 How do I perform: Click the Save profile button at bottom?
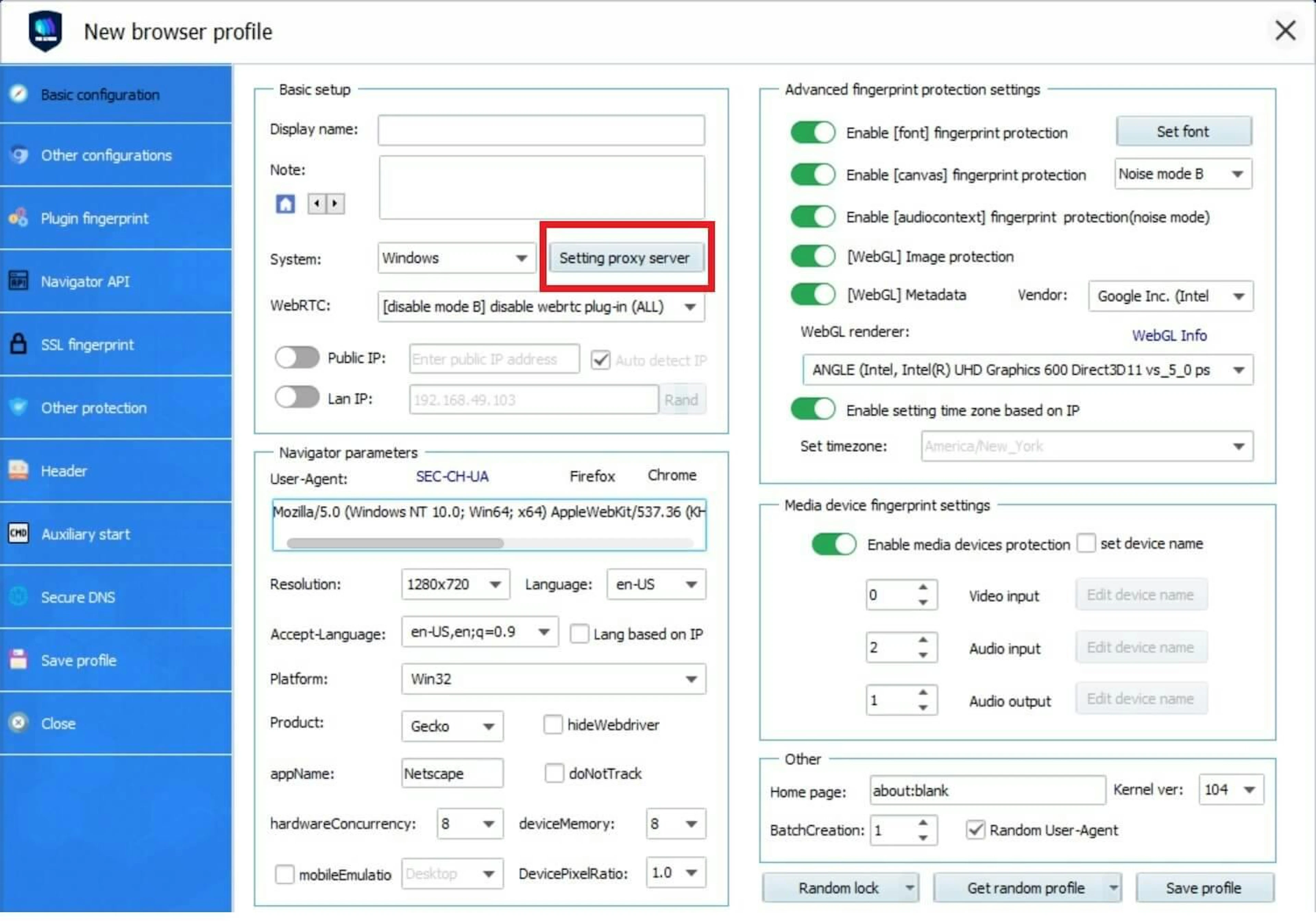1205,888
